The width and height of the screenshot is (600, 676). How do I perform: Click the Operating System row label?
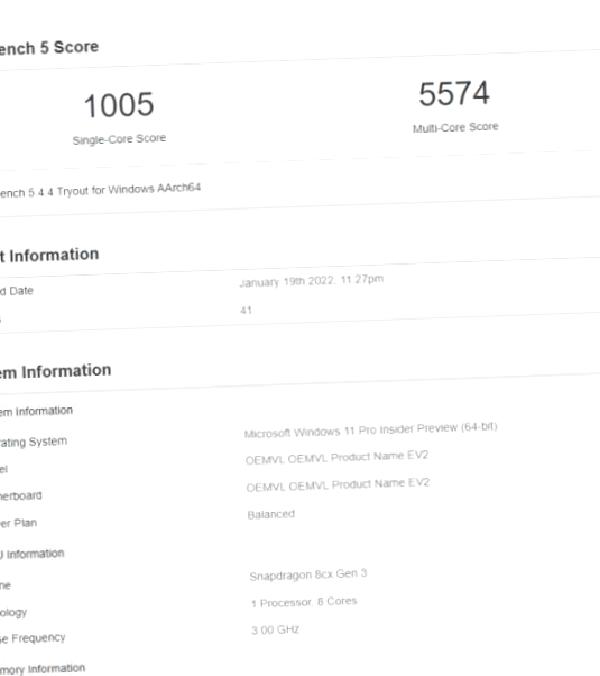(x=33, y=441)
